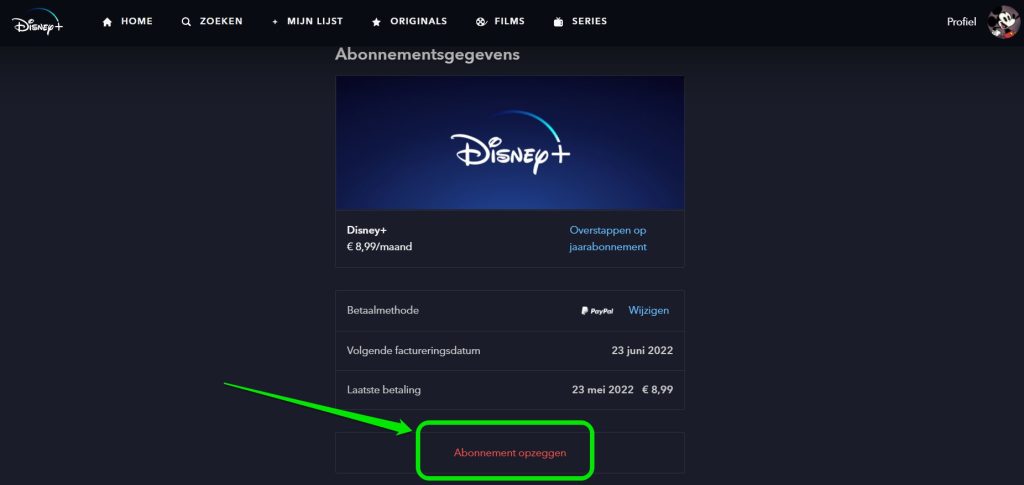
Task: Click the € 8,99 last payment amount
Action: [658, 390]
